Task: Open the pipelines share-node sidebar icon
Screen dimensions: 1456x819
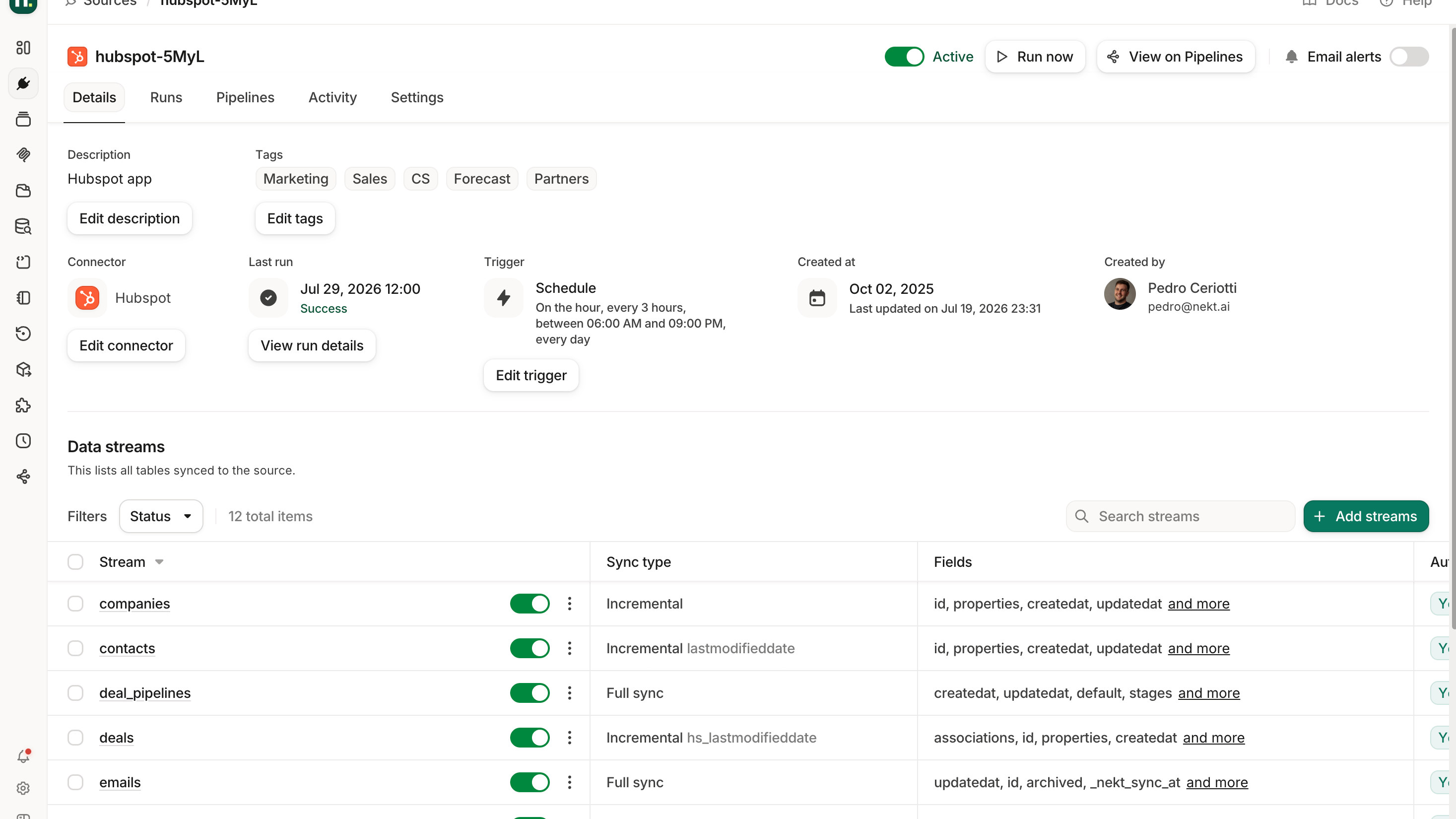Action: pyautogui.click(x=23, y=477)
